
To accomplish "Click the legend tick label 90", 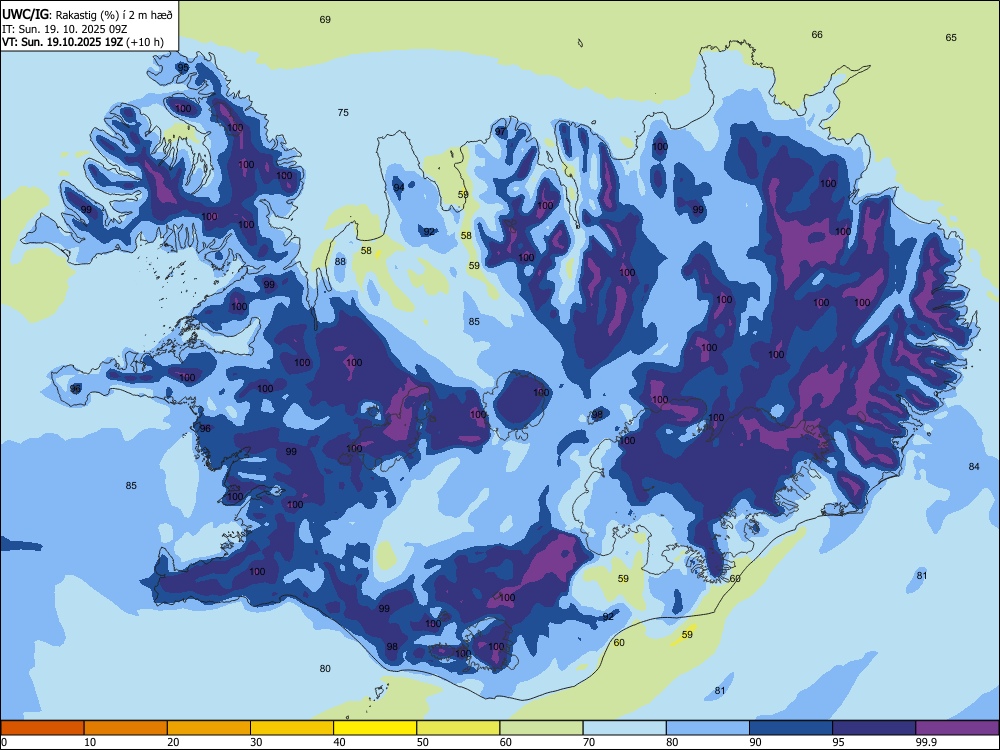I will pos(755,742).
